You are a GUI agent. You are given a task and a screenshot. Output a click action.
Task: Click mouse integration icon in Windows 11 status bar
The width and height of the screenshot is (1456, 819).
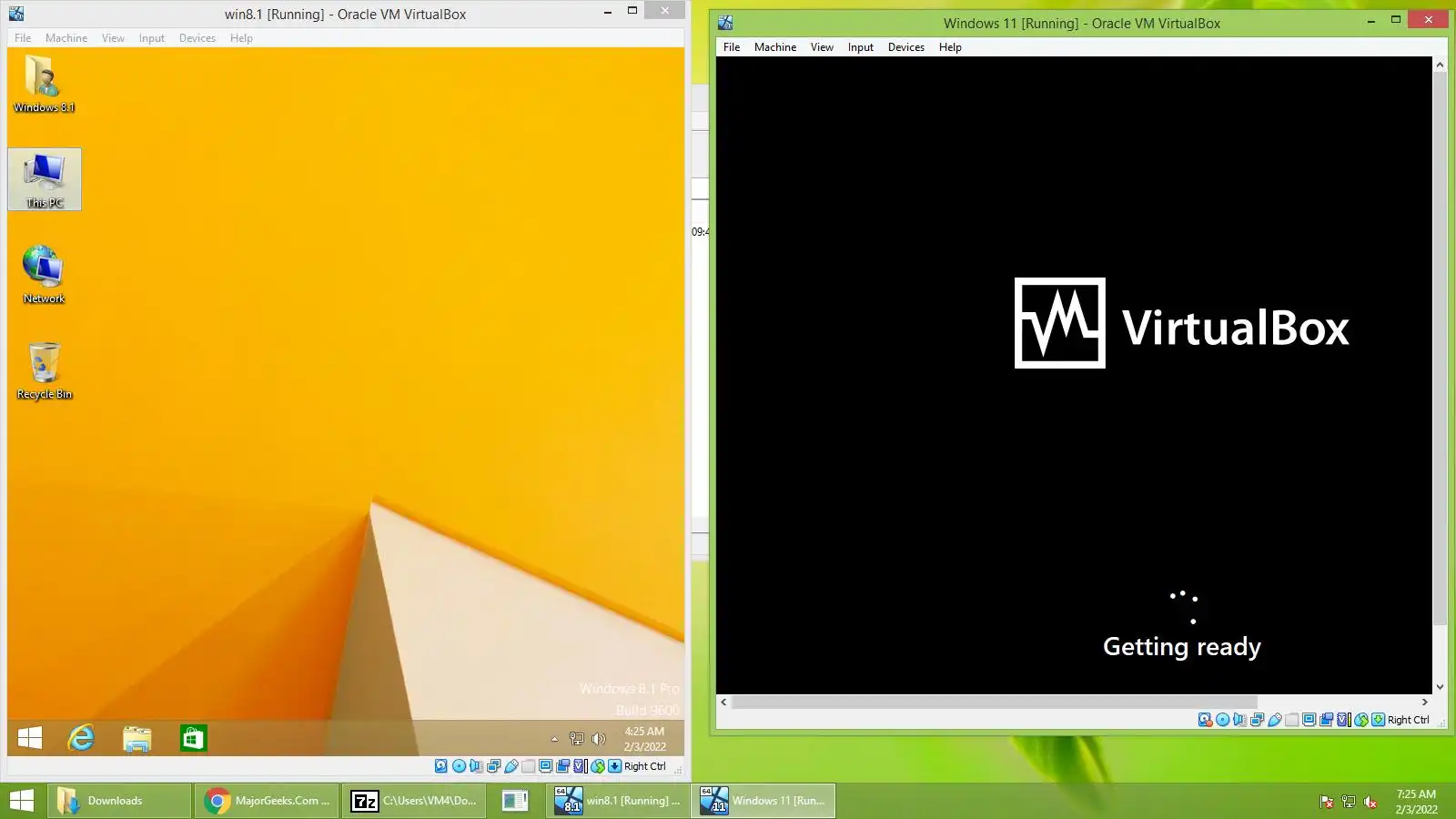(x=1361, y=720)
